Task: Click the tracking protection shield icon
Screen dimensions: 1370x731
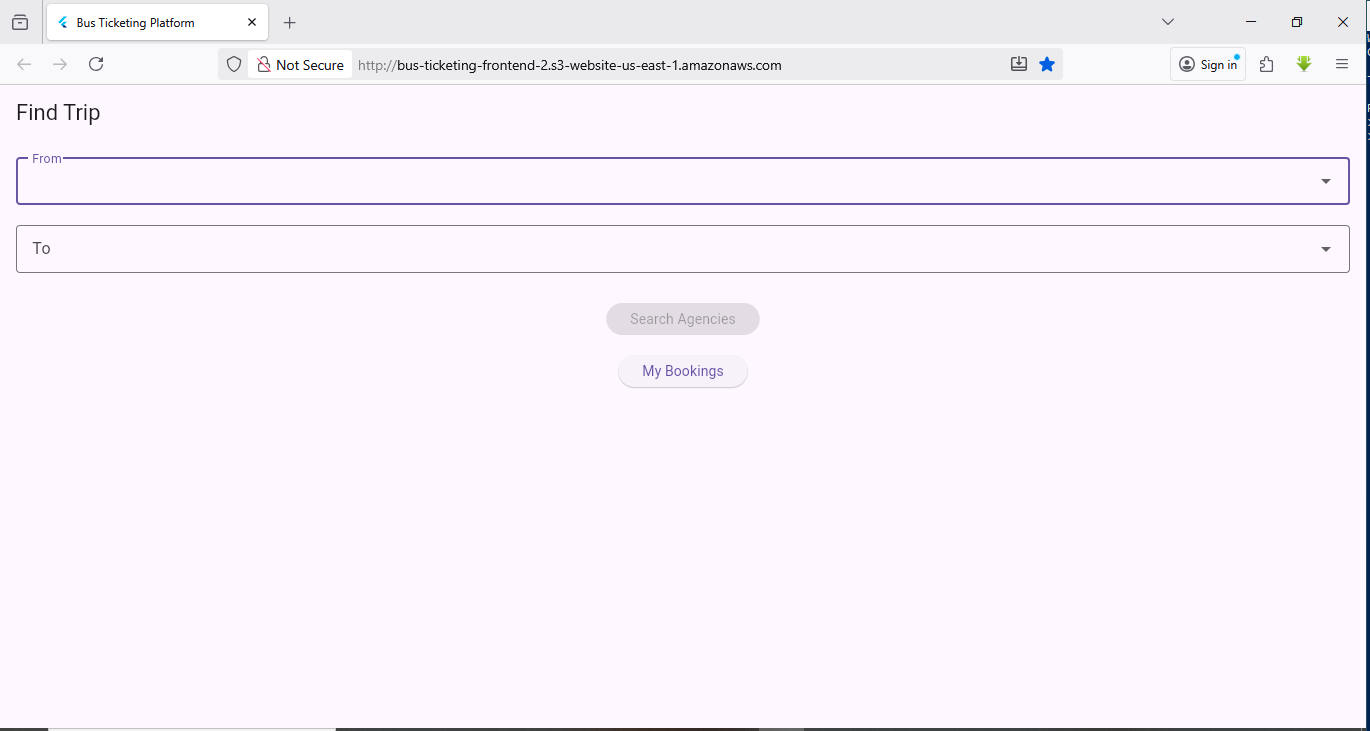Action: tap(234, 64)
